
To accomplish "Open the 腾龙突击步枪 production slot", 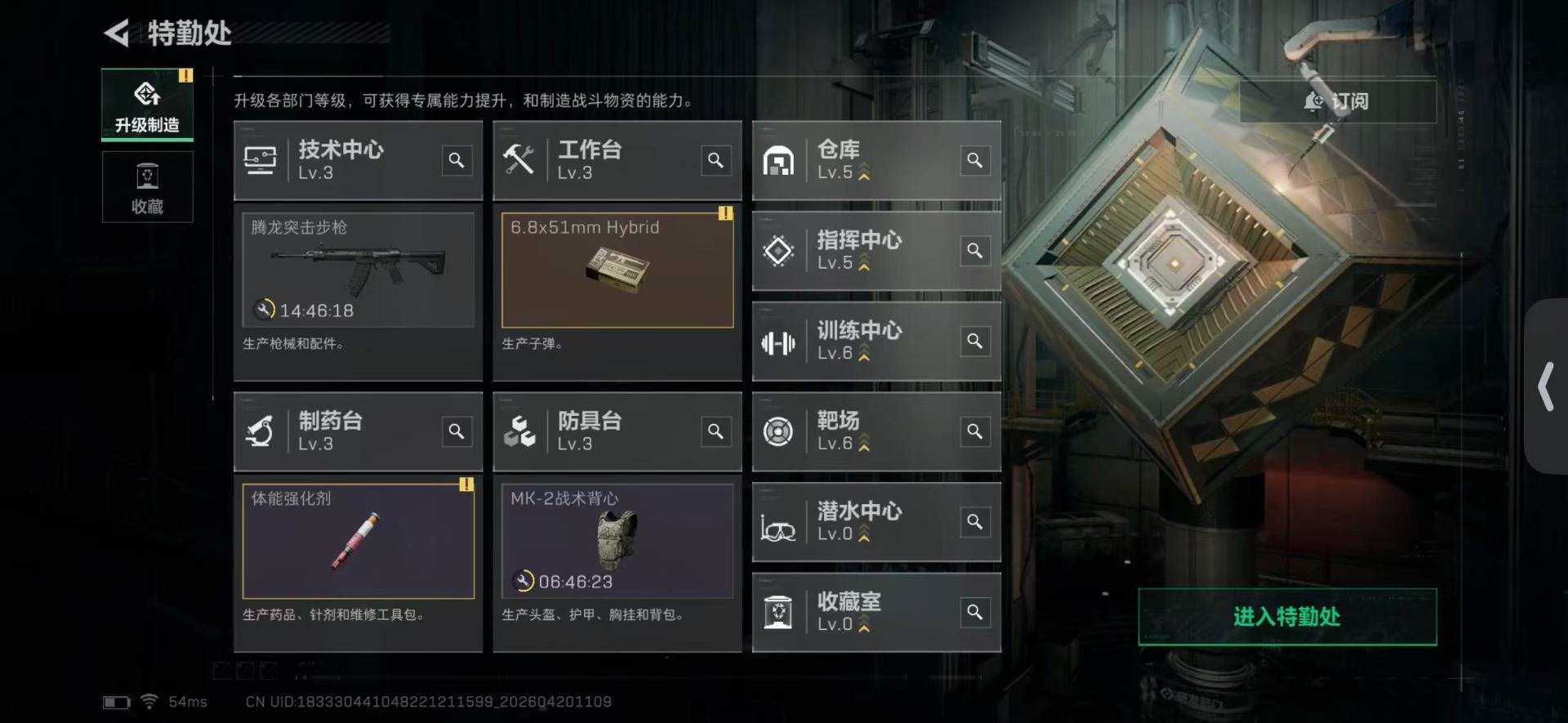I will click(358, 270).
